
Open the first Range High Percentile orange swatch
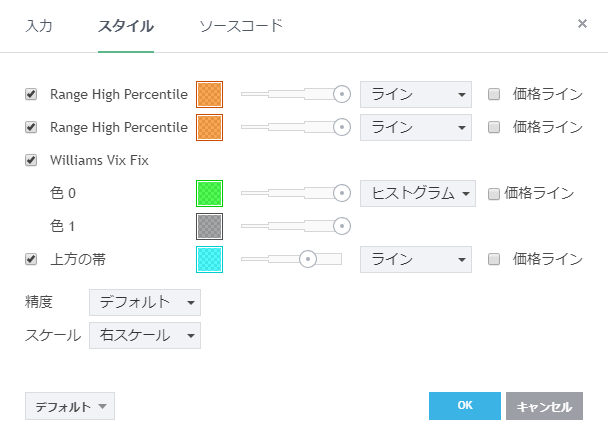[x=210, y=95]
